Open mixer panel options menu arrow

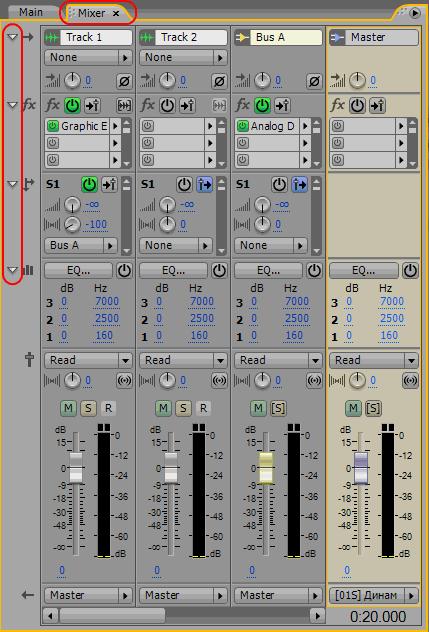(414, 13)
